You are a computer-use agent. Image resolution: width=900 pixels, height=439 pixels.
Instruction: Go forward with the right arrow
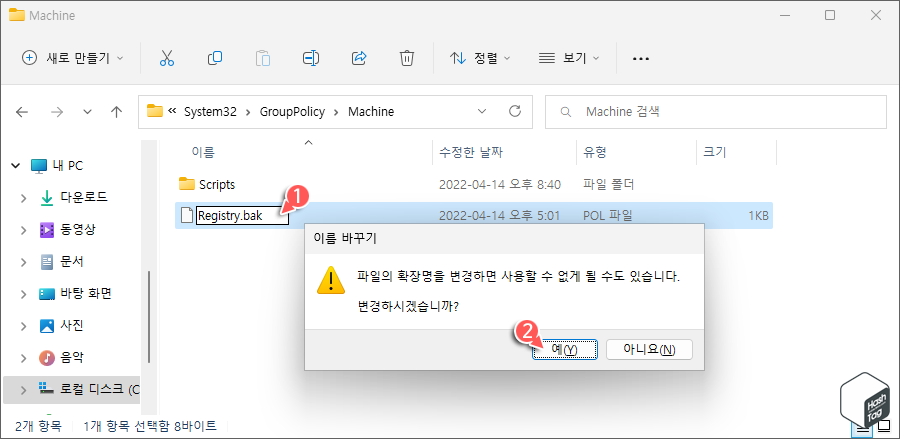57,112
